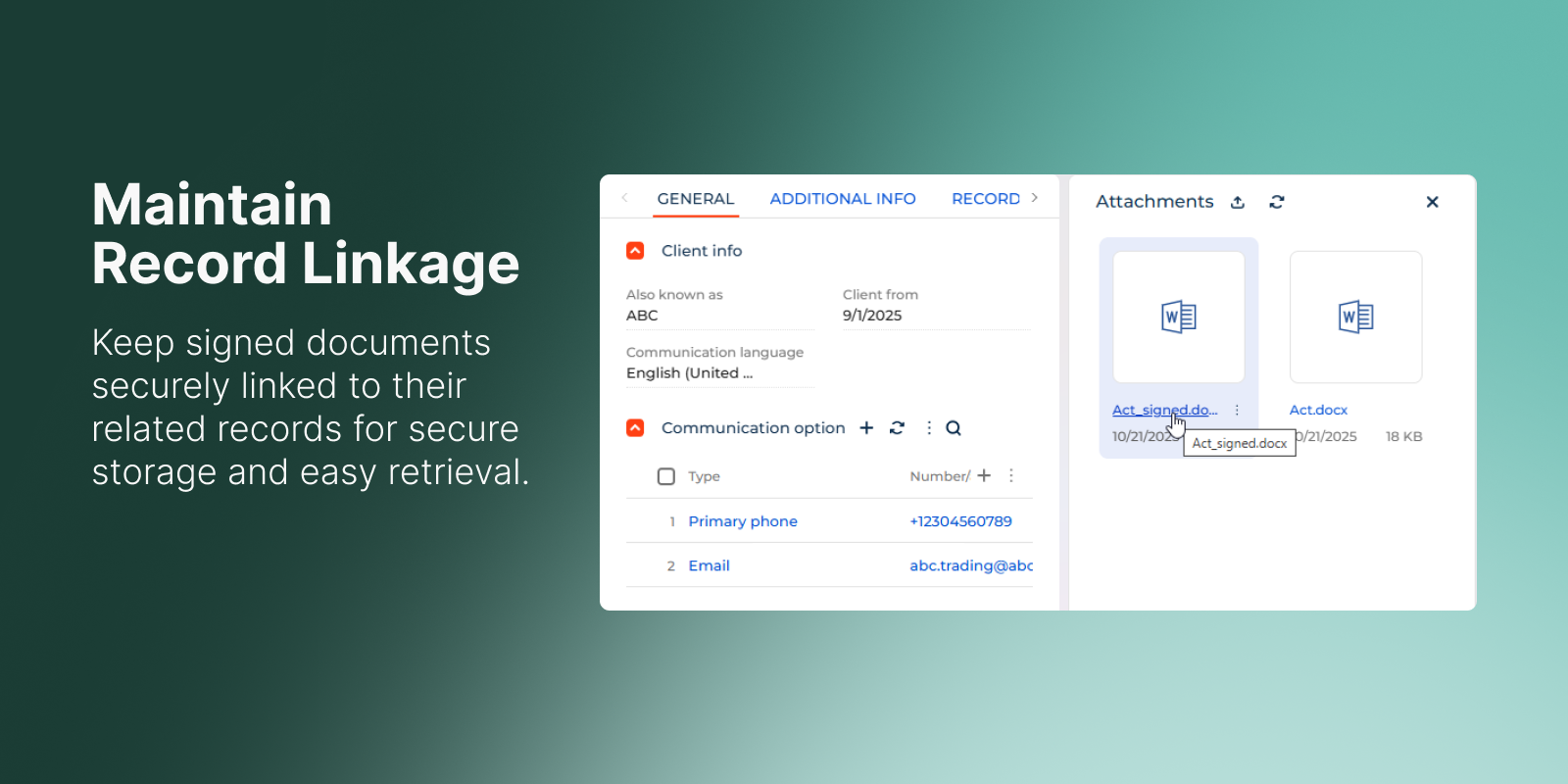Open the Act.docx file link
This screenshot has height=784, width=1568.
point(1318,411)
